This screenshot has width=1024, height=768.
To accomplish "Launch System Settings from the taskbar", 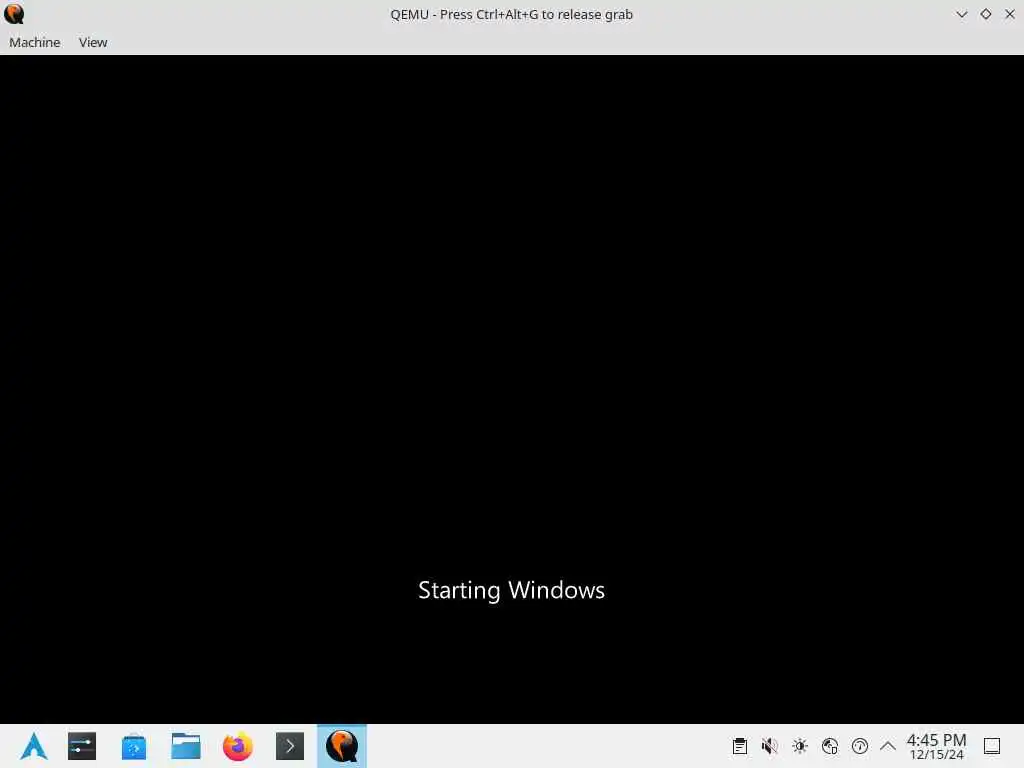I will coord(82,746).
